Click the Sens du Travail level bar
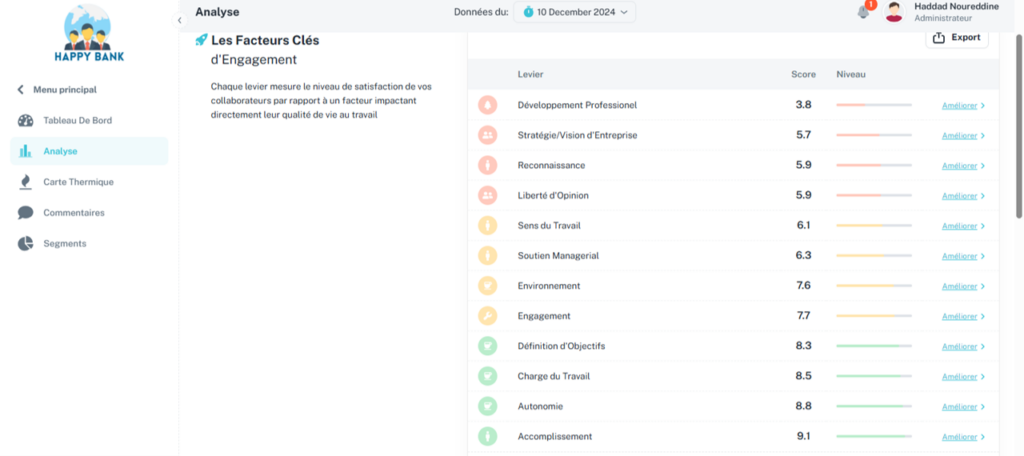1024x456 pixels. [x=873, y=226]
